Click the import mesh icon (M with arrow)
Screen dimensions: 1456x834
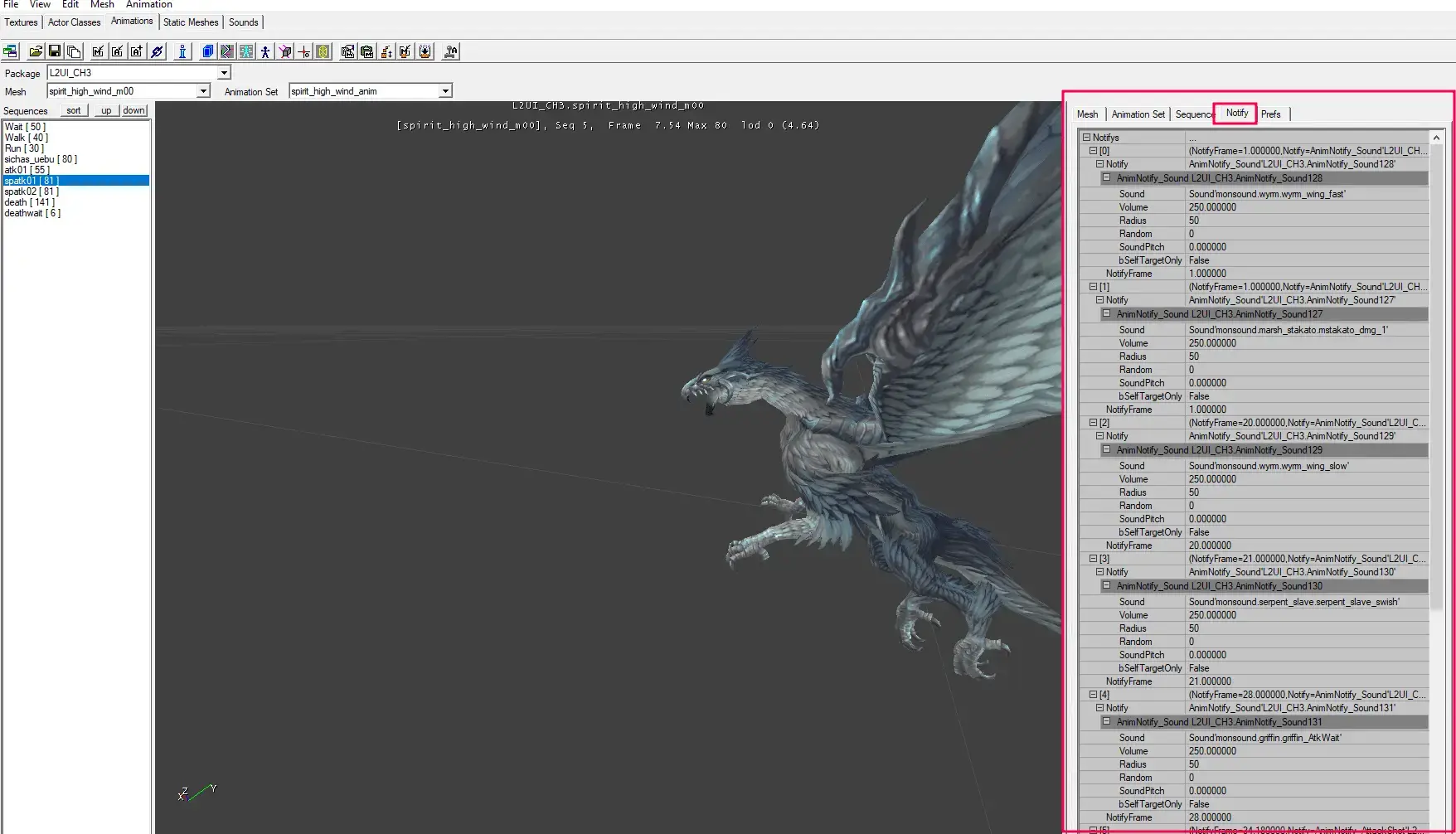coord(99,51)
